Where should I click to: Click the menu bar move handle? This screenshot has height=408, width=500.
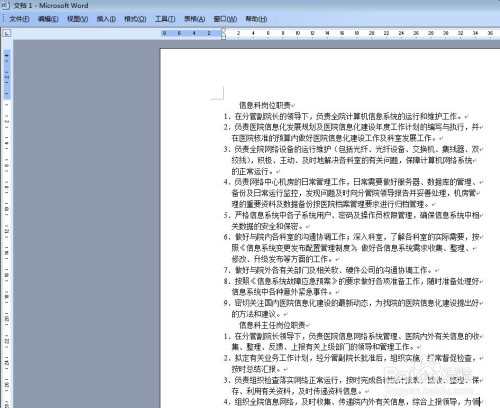(4, 19)
